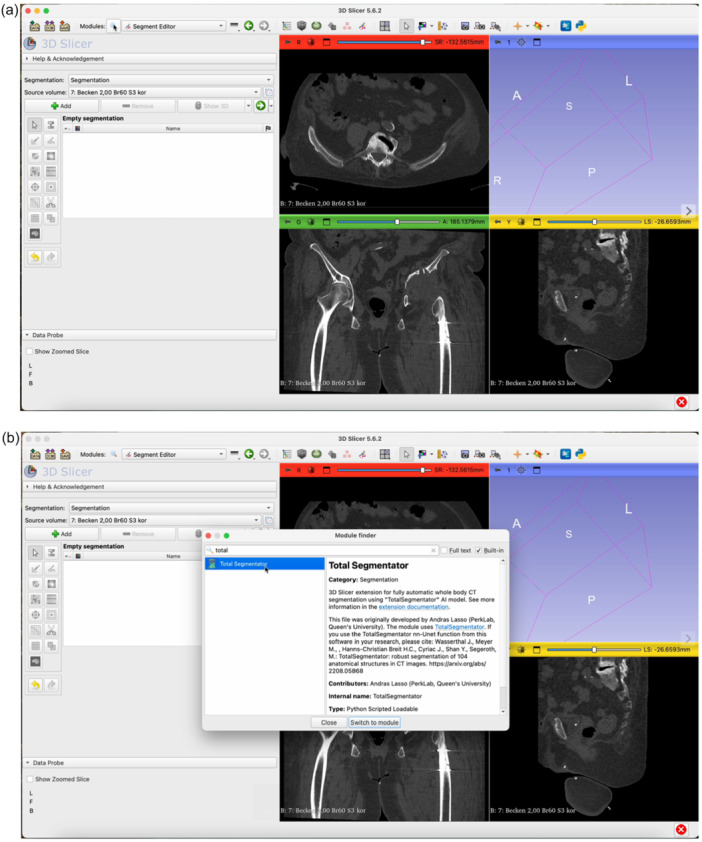Open the Segmentation selector dropdown in panel (a)
Viewport: 702px width, 842px height.
point(171,79)
